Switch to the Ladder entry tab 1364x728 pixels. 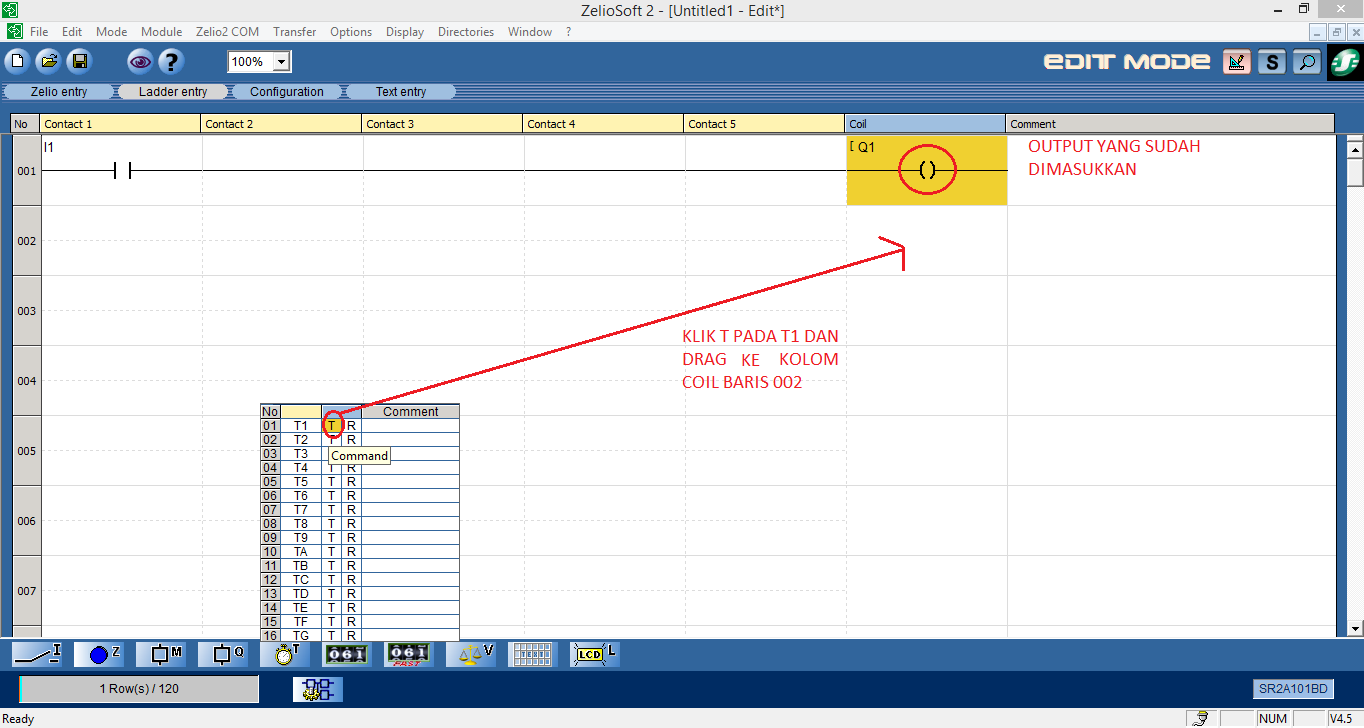[x=173, y=91]
